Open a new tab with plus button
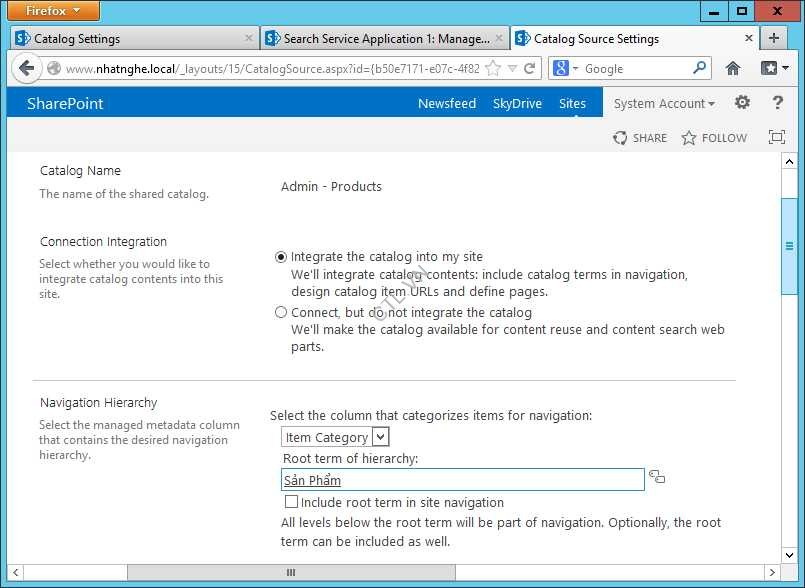This screenshot has height=588, width=805. click(773, 38)
